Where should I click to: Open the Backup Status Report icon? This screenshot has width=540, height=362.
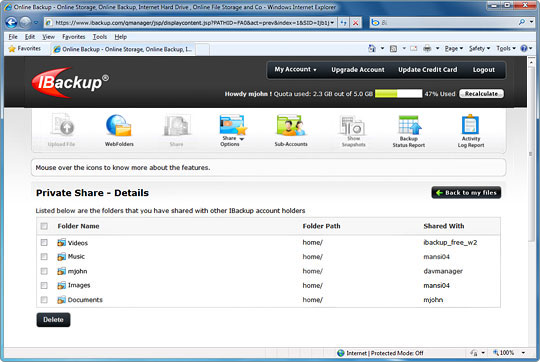409,125
